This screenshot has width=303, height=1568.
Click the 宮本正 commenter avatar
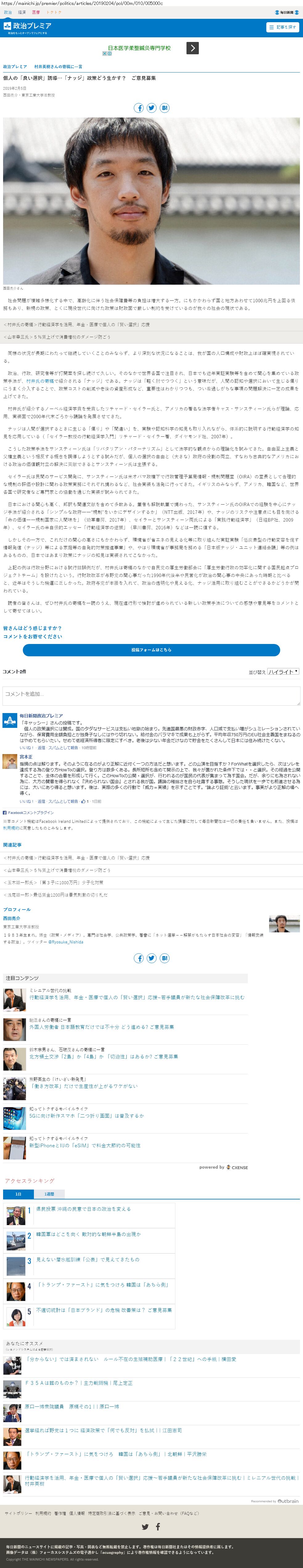coord(10,761)
